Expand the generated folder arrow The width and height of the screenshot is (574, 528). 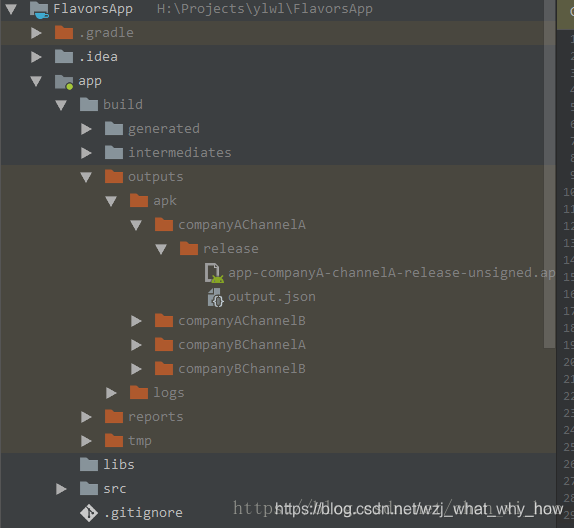pos(86,129)
